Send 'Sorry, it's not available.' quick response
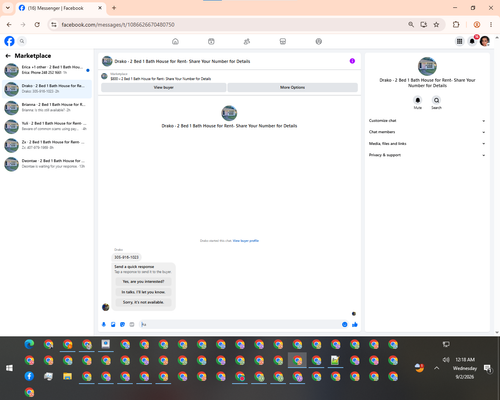 [143, 302]
